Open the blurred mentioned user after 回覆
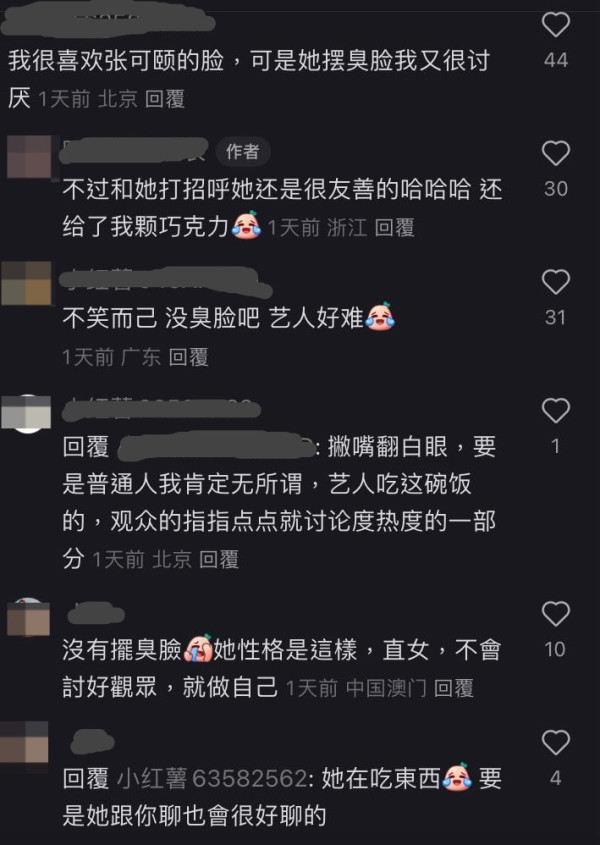 coord(217,447)
